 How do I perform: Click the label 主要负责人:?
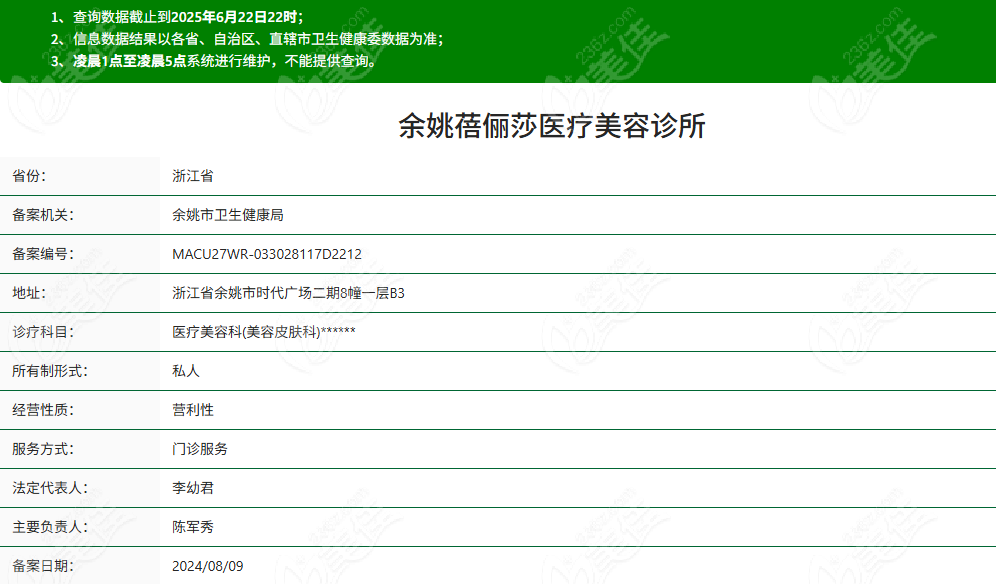(x=50, y=527)
